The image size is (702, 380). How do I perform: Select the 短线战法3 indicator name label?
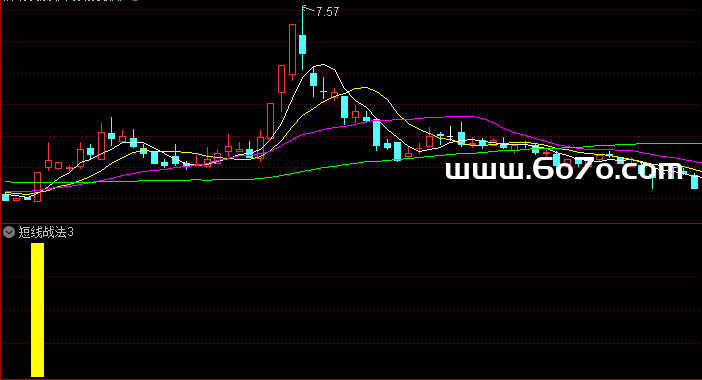pos(46,232)
